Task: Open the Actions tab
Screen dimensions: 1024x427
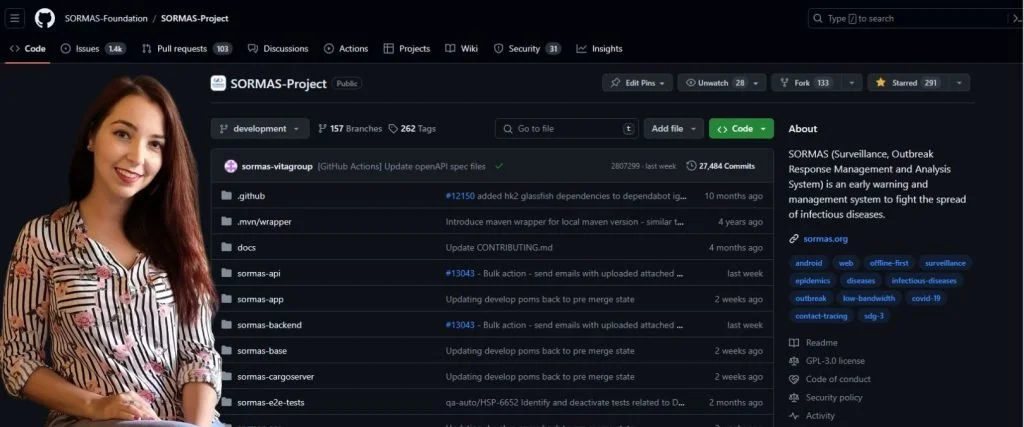Action: pos(346,49)
